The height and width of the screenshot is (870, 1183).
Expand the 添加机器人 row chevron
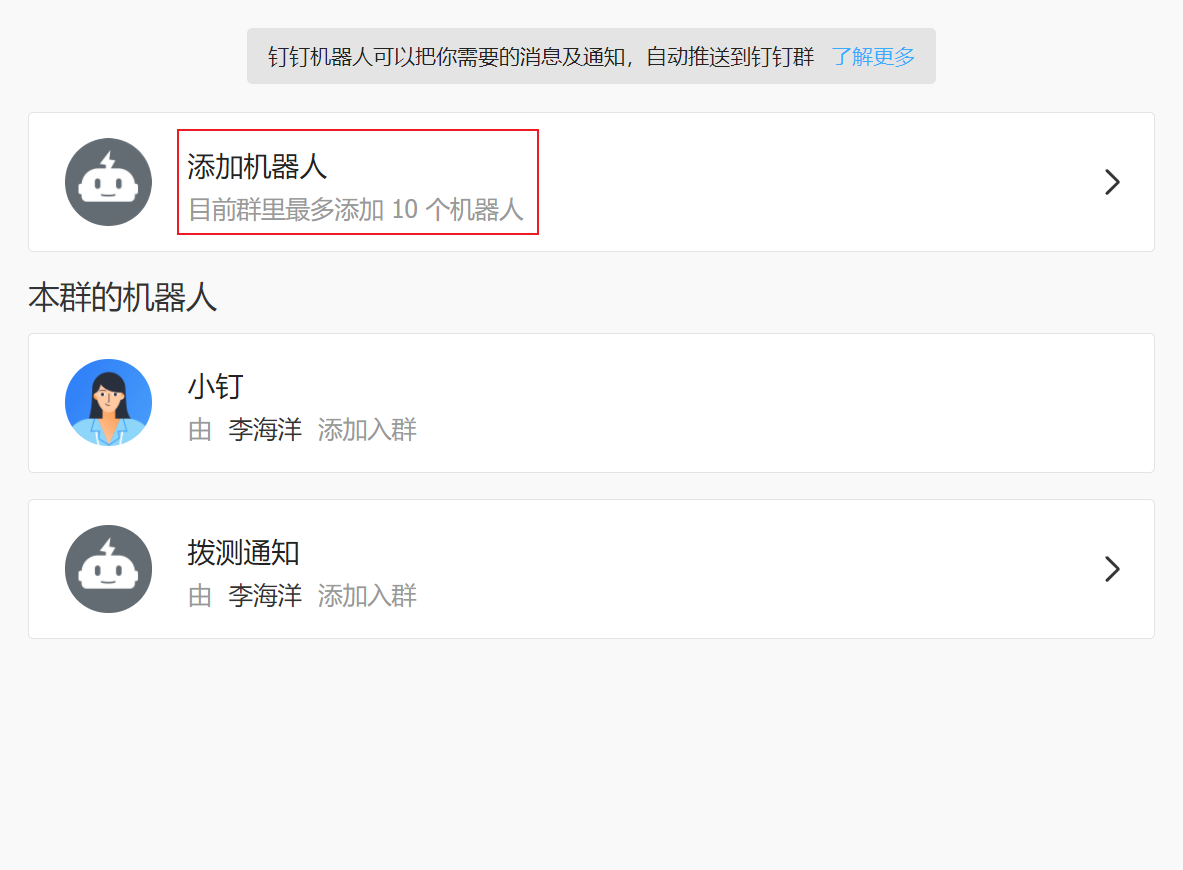tap(1112, 182)
